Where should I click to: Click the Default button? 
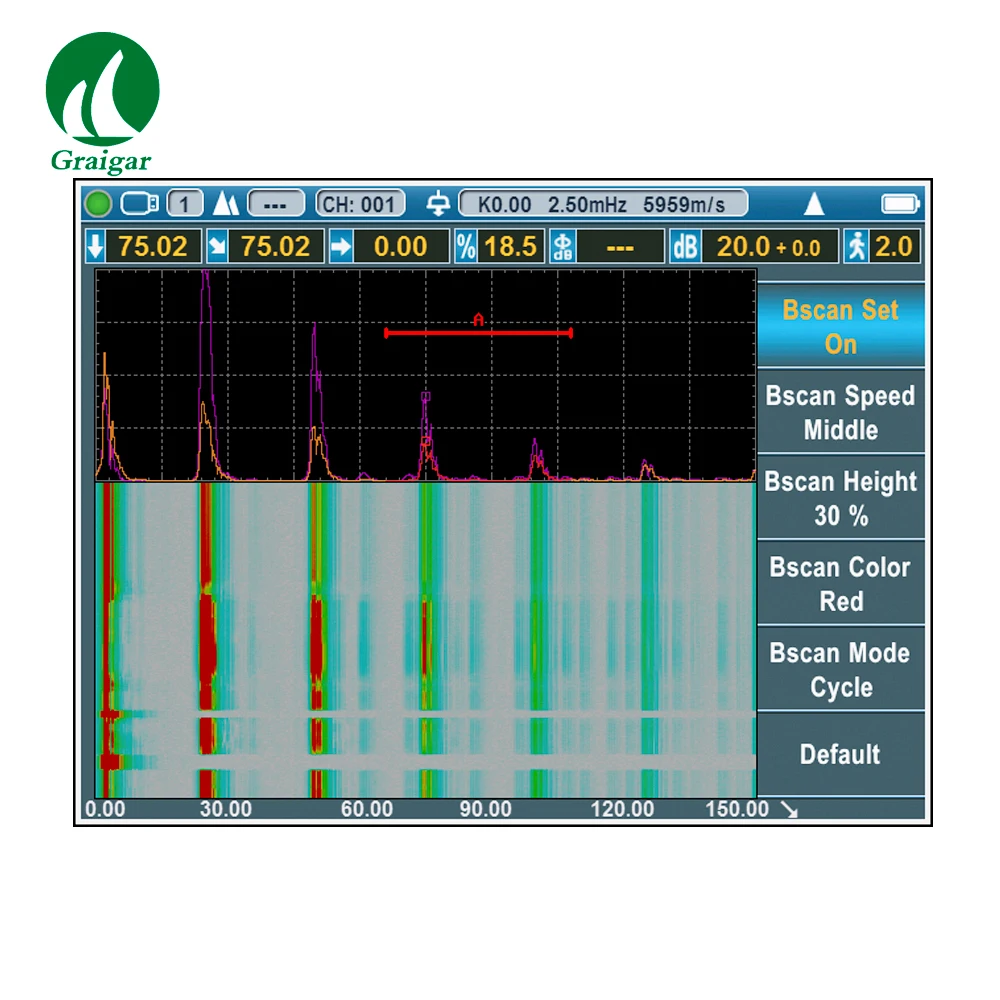tap(841, 754)
